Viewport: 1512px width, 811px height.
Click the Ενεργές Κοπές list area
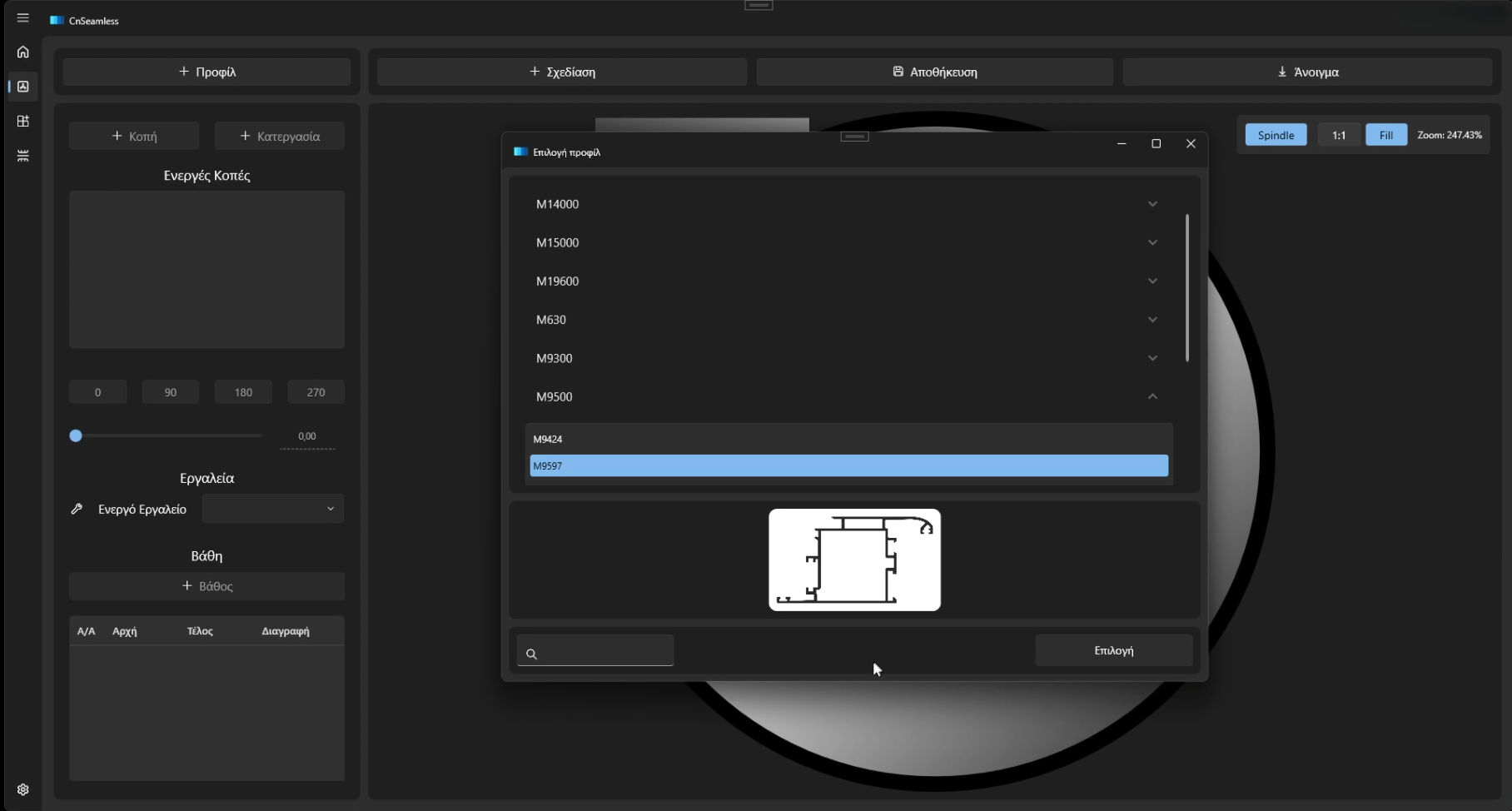point(207,270)
